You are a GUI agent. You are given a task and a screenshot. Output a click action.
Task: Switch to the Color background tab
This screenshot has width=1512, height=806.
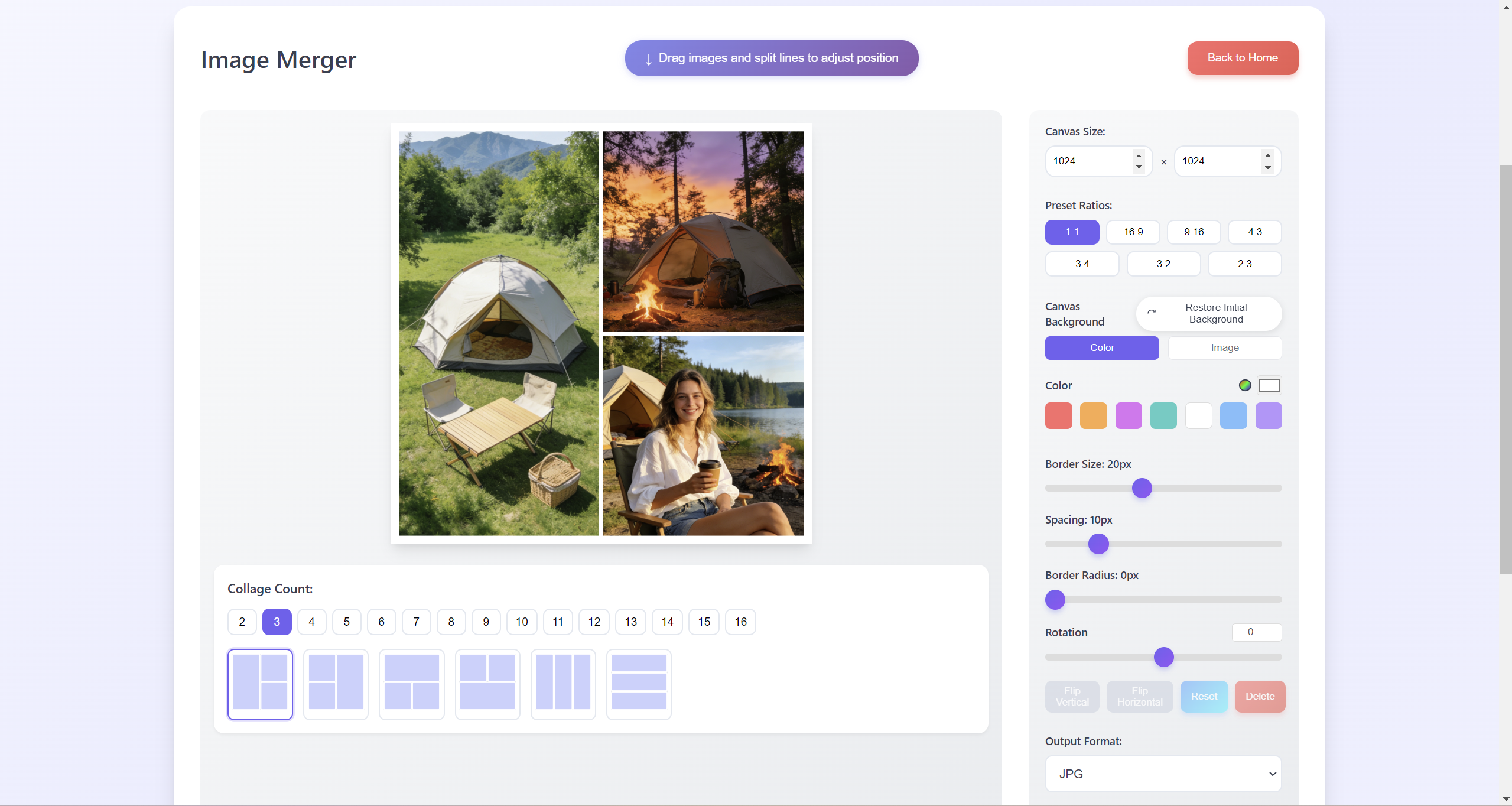pyautogui.click(x=1101, y=347)
